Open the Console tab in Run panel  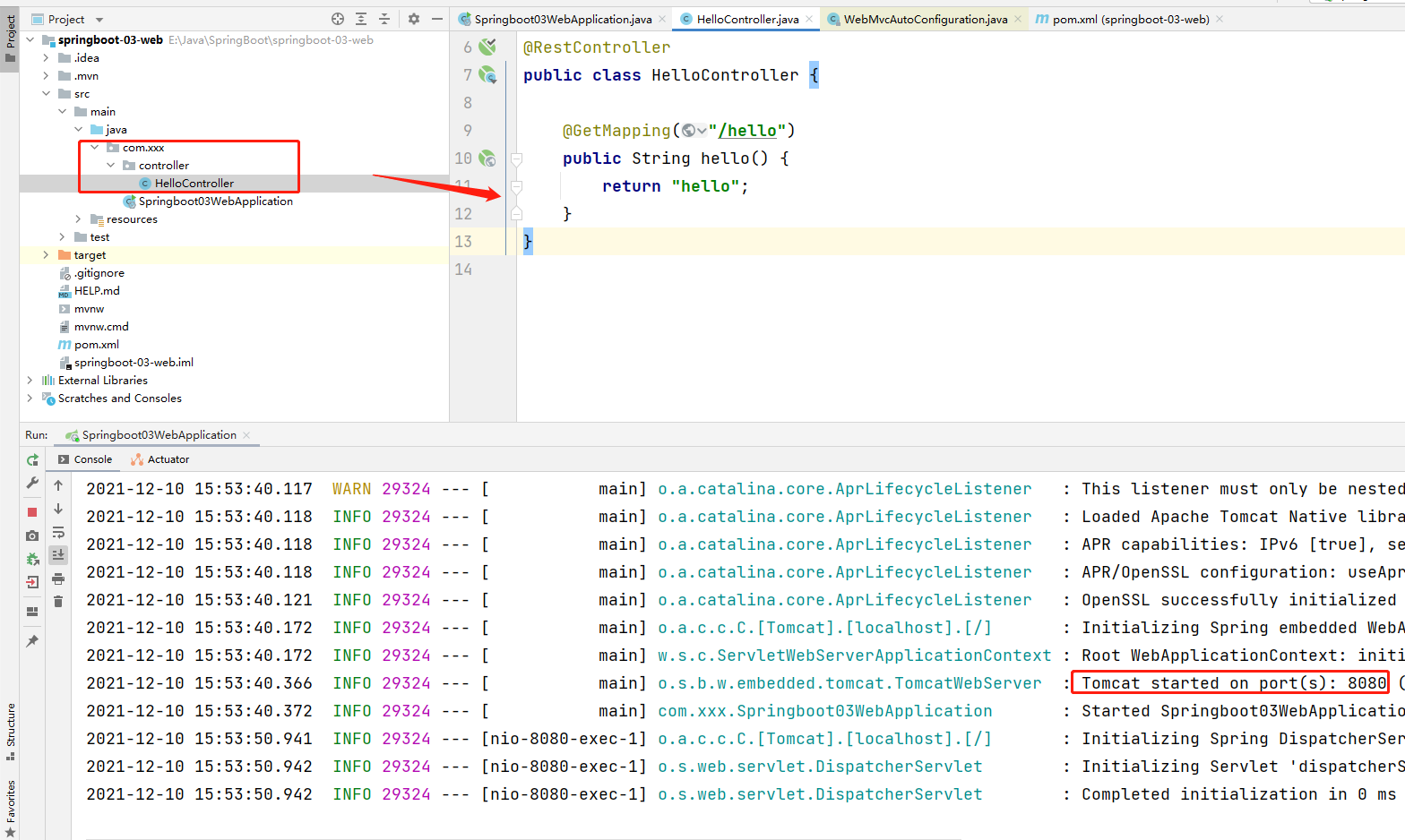tap(85, 459)
